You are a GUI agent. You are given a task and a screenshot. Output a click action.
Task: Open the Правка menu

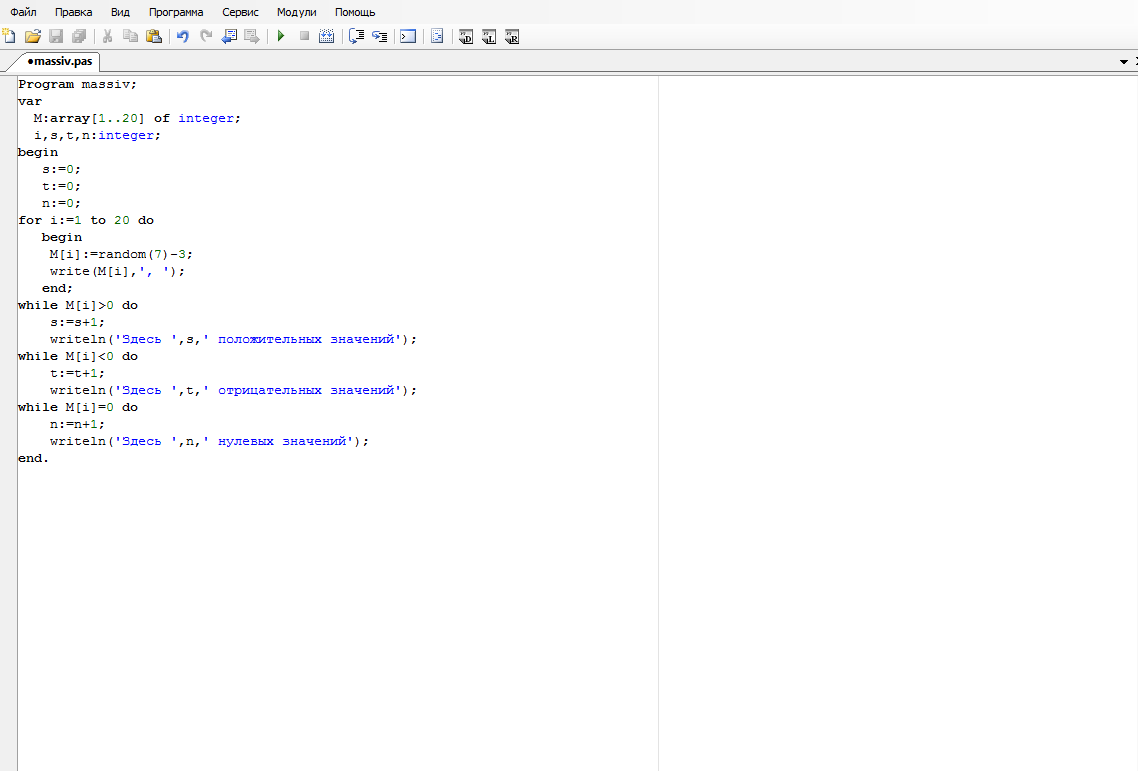pos(73,12)
